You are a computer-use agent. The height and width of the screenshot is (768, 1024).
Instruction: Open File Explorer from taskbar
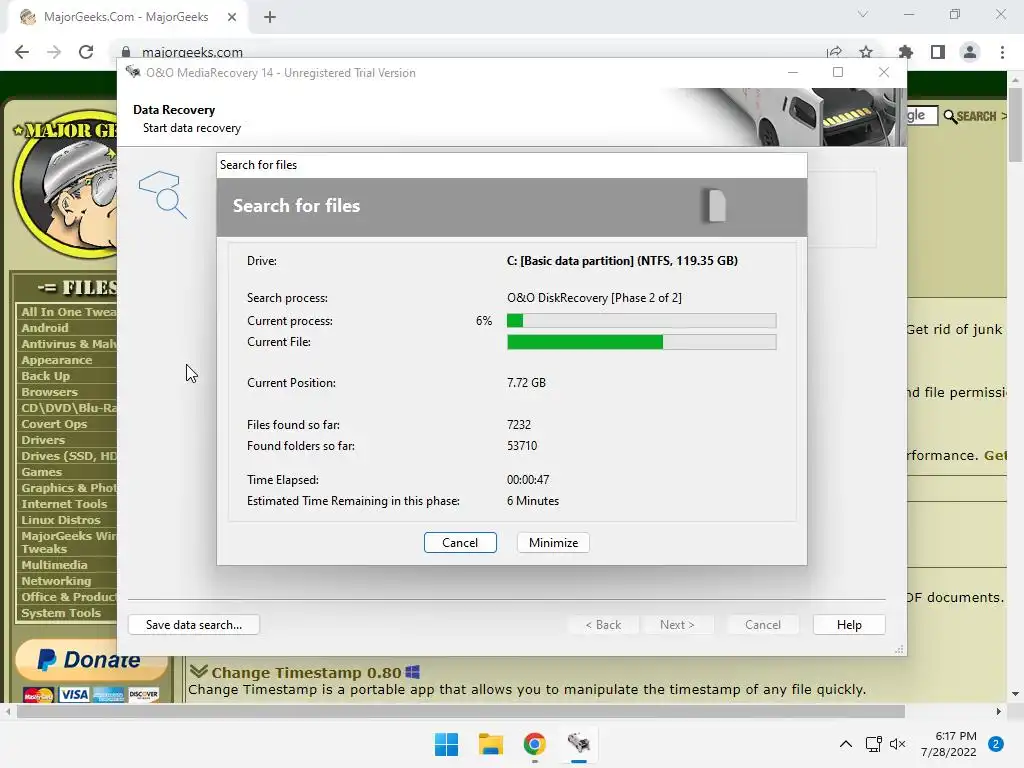click(x=490, y=744)
